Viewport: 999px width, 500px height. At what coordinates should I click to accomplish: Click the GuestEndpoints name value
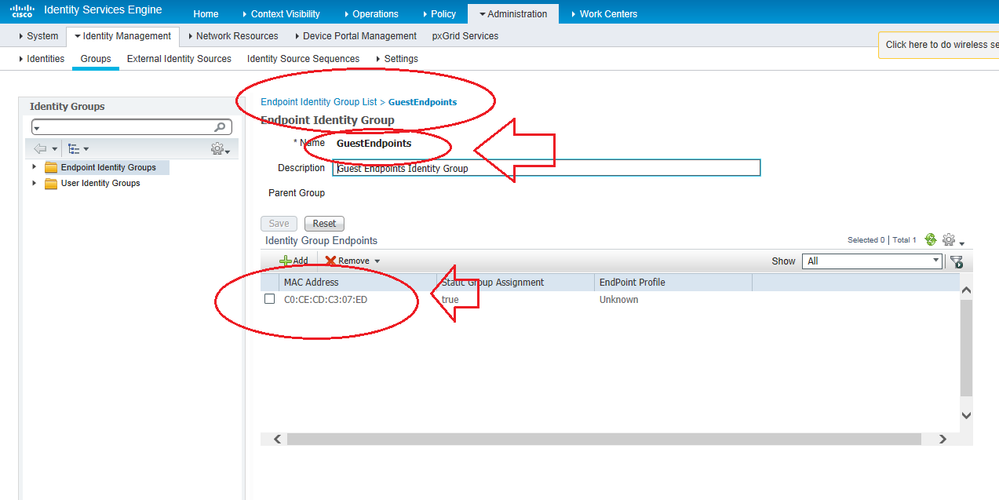click(x=374, y=143)
